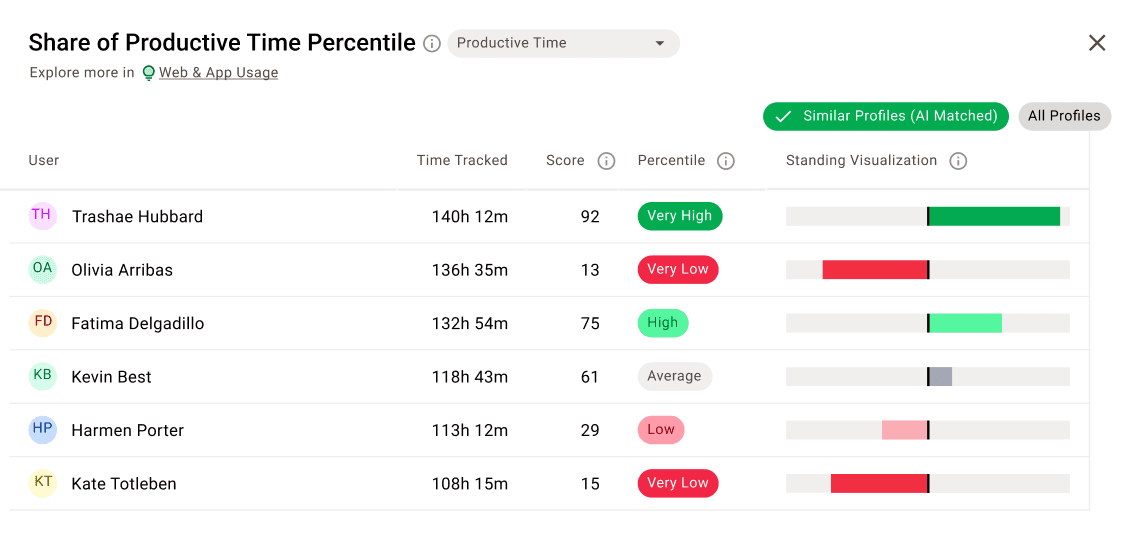Viewport: 1140px width, 538px height.
Task: Click Kevin Best's Average badge
Action: [674, 377]
